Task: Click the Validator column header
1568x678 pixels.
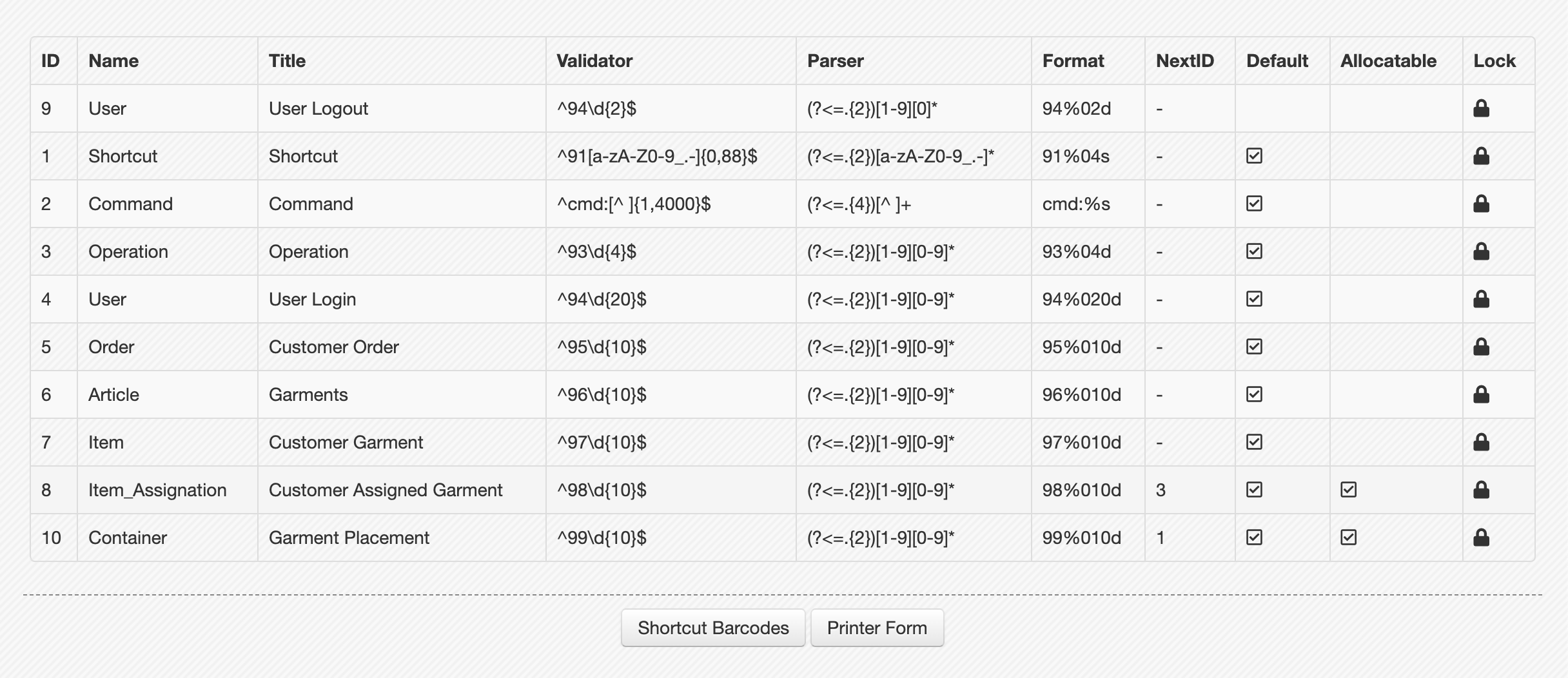Action: click(594, 61)
